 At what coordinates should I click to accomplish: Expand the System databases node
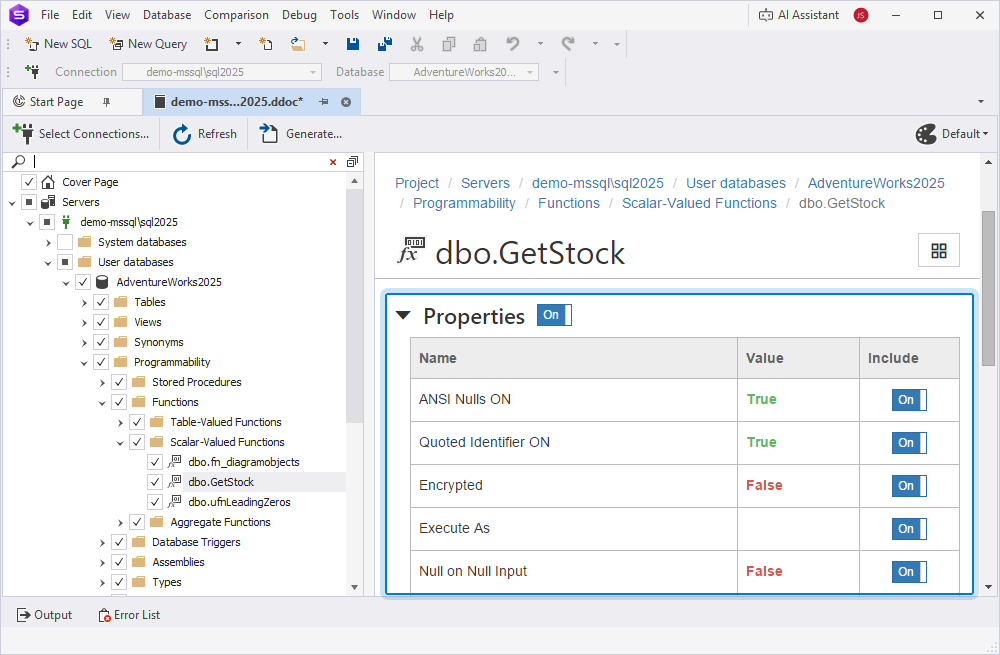click(48, 242)
